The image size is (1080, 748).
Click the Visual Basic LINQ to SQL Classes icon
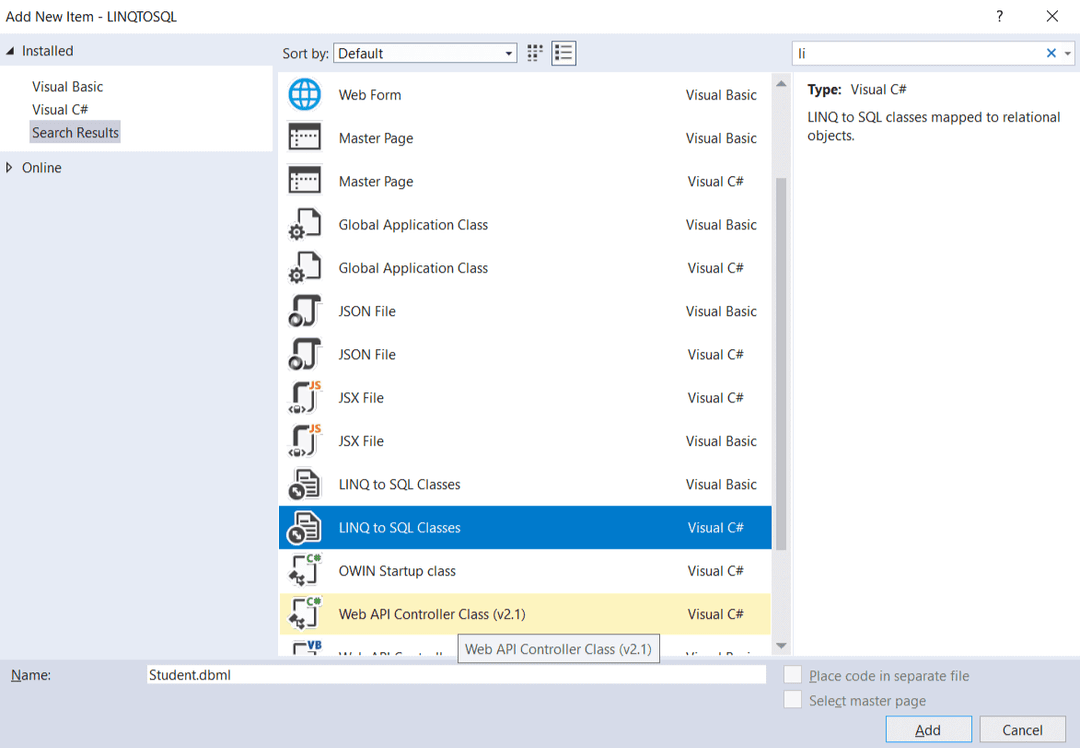[304, 484]
